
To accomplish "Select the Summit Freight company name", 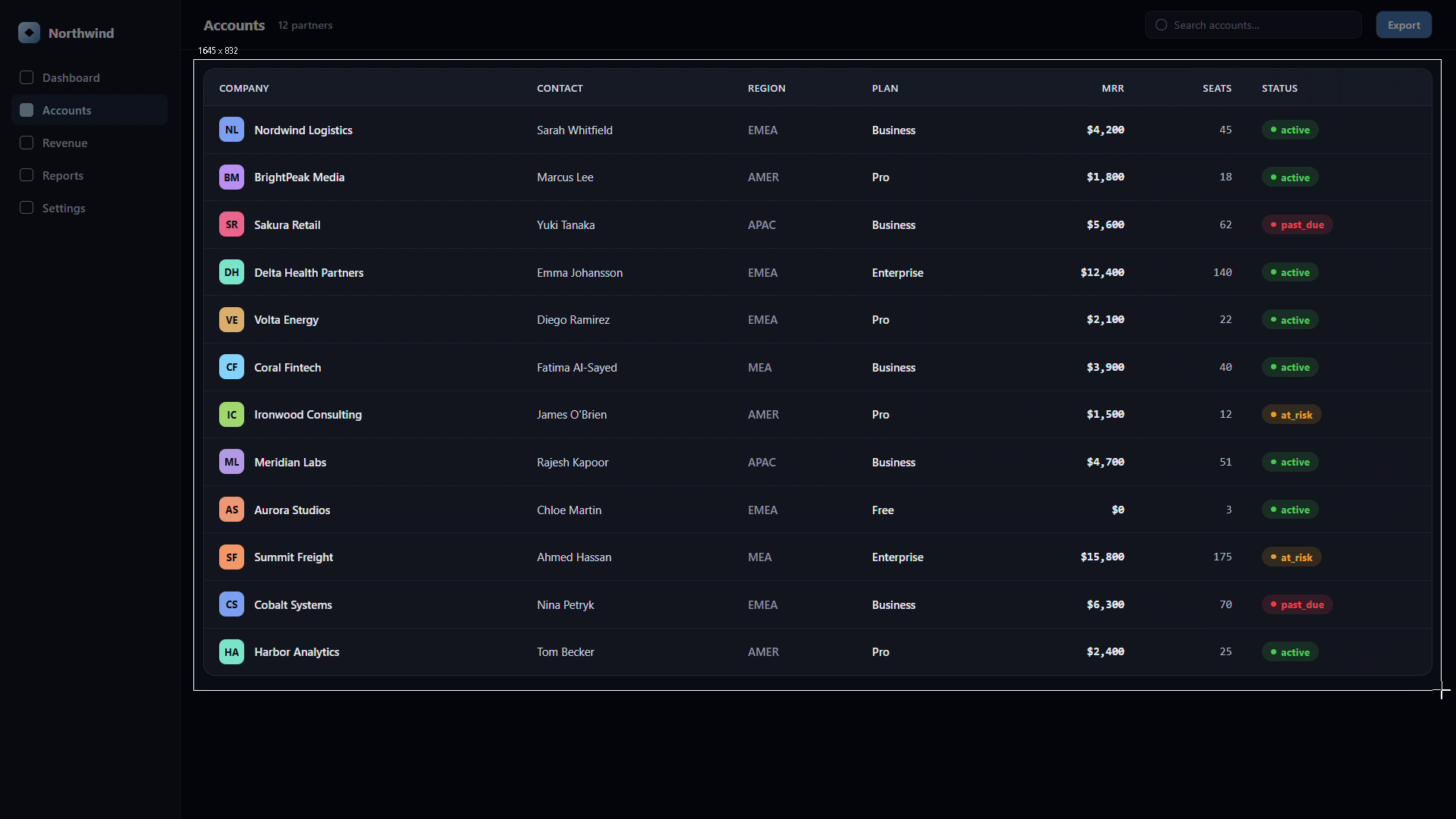I will (x=293, y=557).
